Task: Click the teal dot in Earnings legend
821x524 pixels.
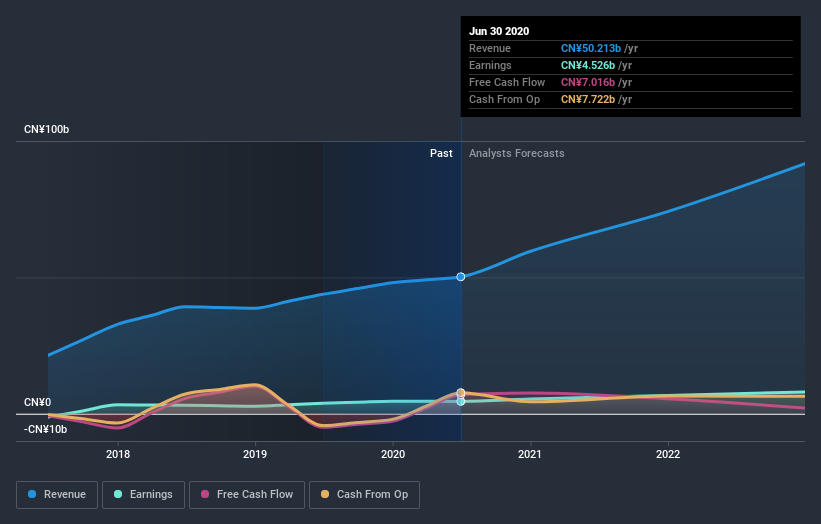Action: coord(118,494)
